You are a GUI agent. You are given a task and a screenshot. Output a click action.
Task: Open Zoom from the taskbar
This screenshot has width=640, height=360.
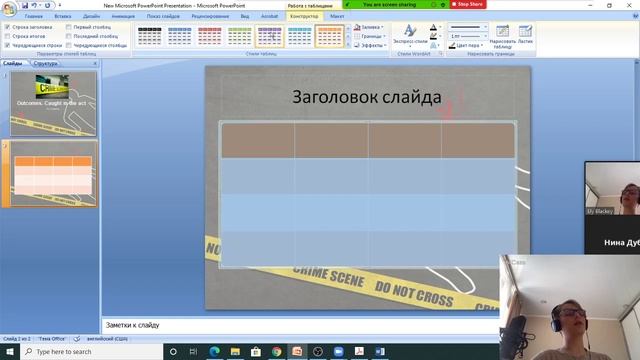pyautogui.click(x=338, y=351)
